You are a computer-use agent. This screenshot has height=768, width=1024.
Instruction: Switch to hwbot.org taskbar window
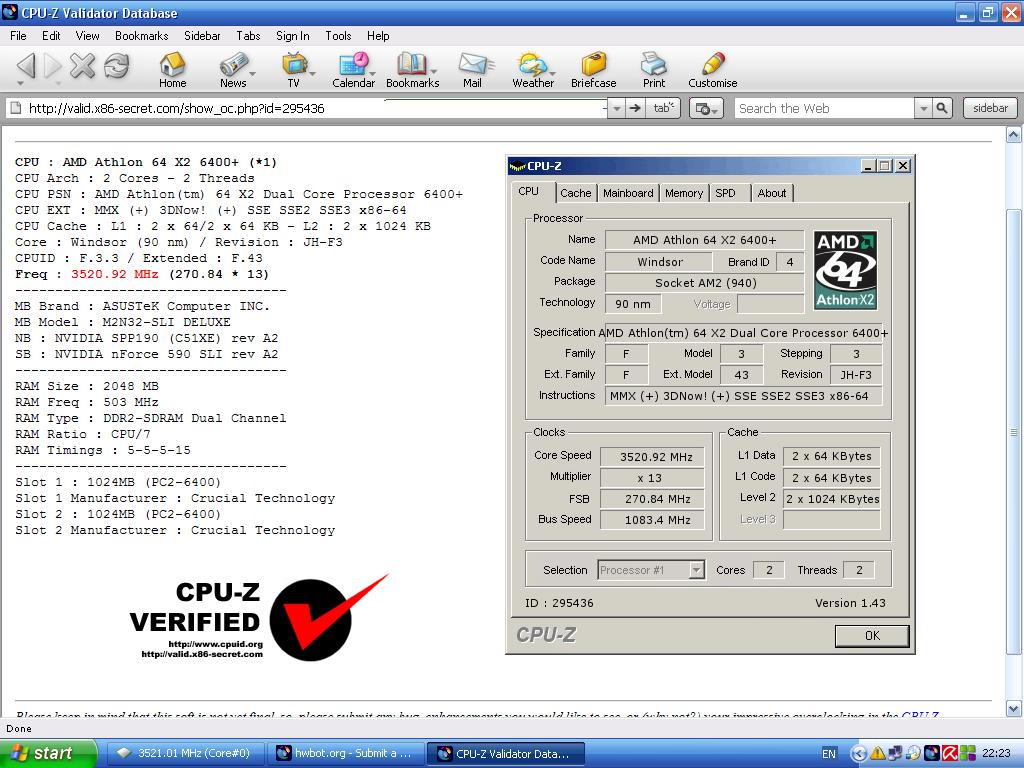[345, 753]
